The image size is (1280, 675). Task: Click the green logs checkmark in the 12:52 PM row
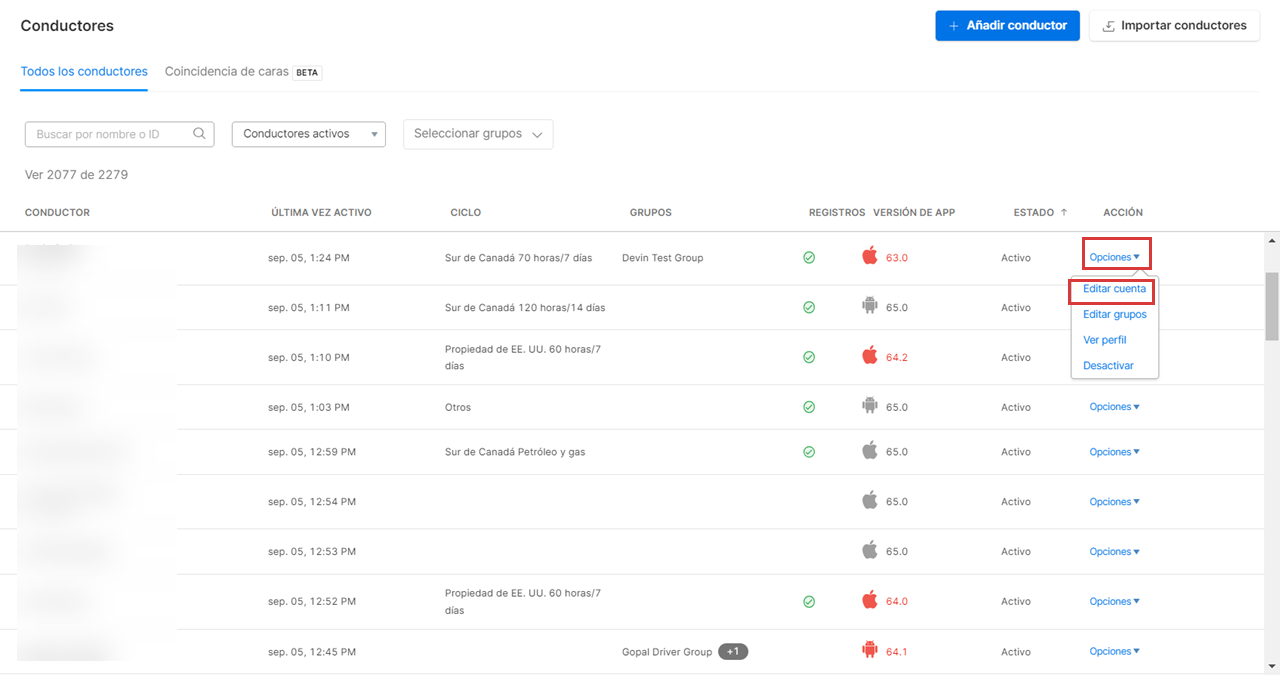click(x=809, y=601)
